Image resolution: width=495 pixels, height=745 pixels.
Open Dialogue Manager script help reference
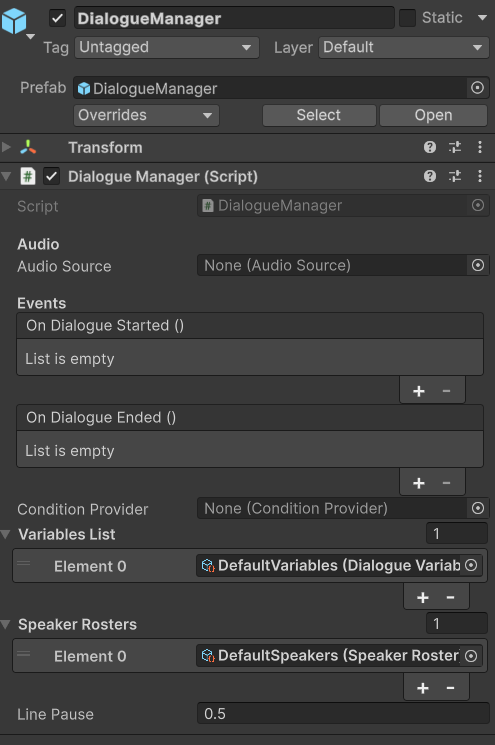tap(430, 176)
